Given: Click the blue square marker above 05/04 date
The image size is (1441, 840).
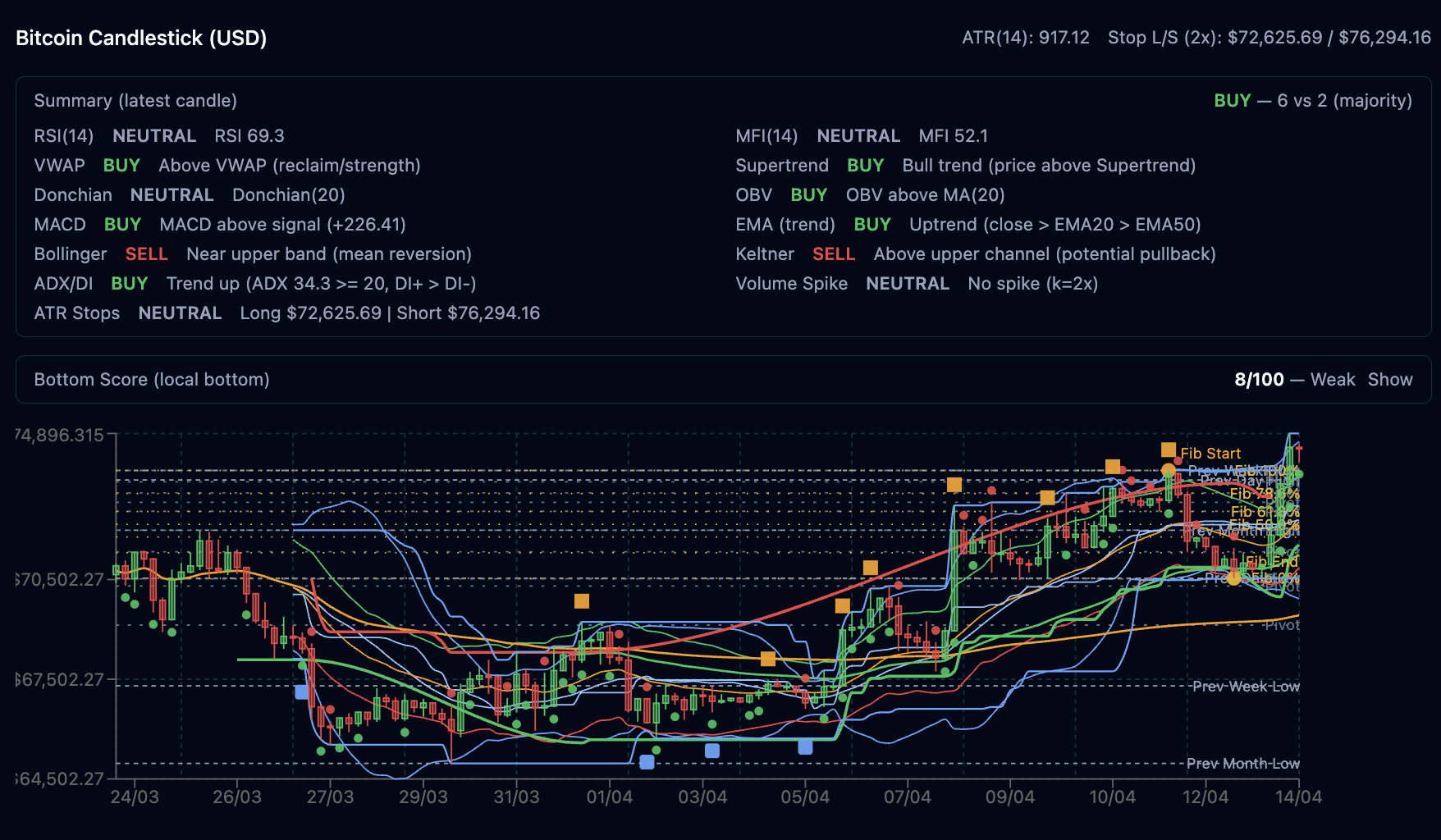Looking at the screenshot, I should coord(805,746).
